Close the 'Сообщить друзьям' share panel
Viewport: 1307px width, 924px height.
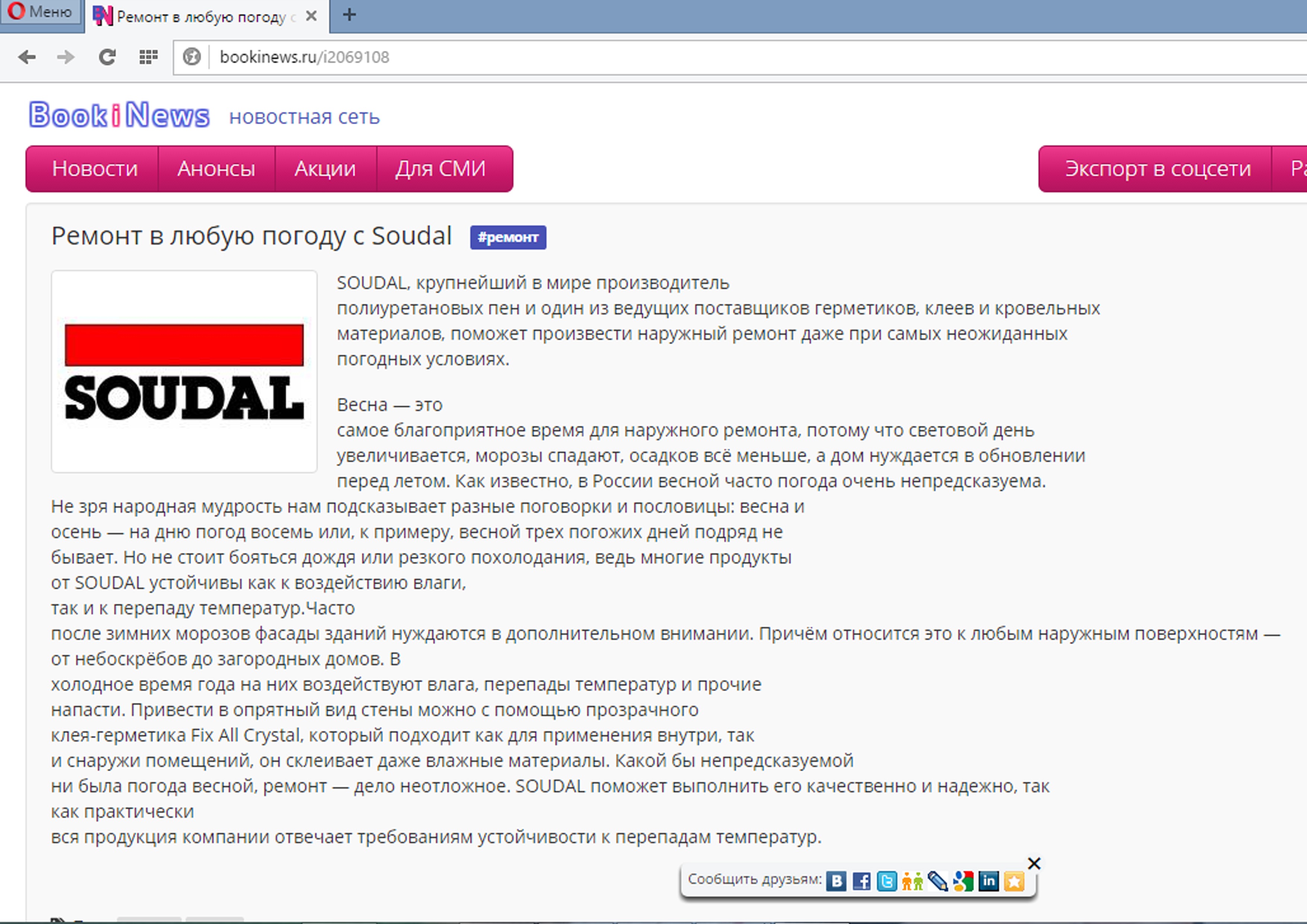(1034, 864)
